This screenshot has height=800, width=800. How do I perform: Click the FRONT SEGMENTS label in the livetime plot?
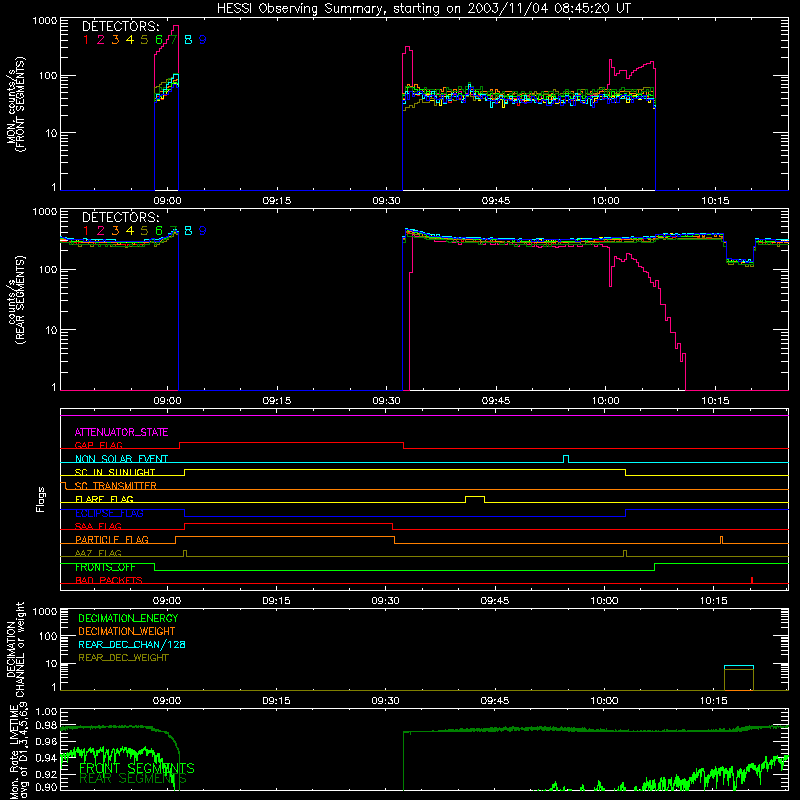click(137, 768)
